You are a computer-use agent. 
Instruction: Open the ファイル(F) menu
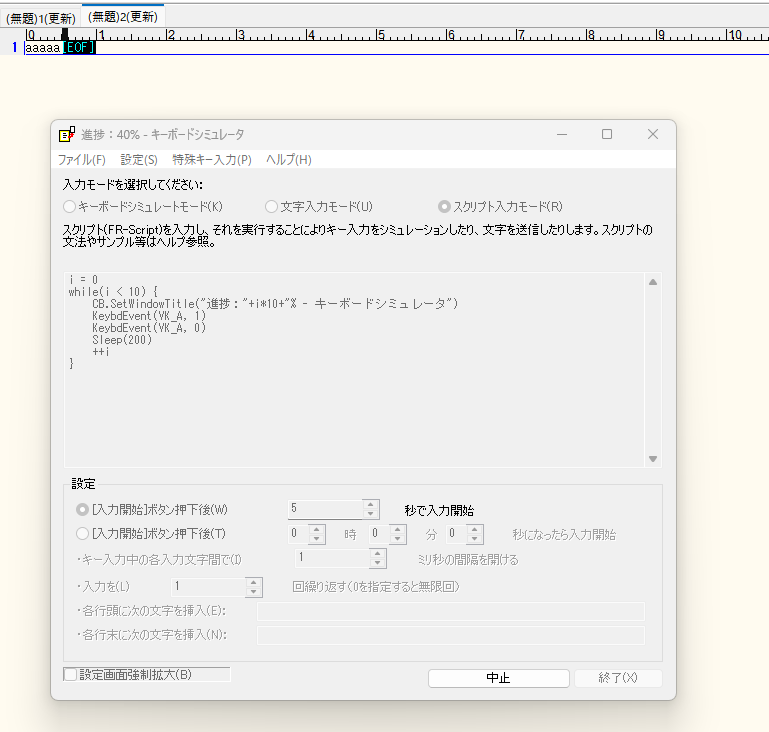pos(81,160)
